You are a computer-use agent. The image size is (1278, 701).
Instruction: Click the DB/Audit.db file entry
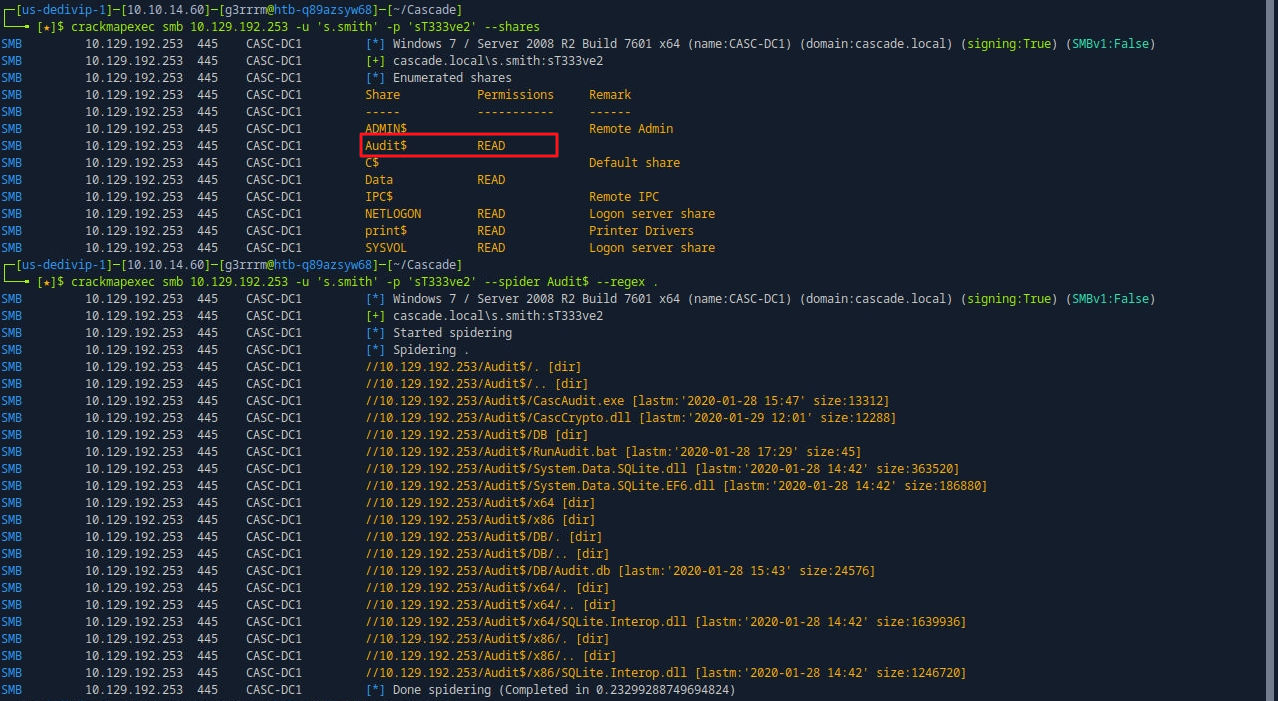[620, 571]
